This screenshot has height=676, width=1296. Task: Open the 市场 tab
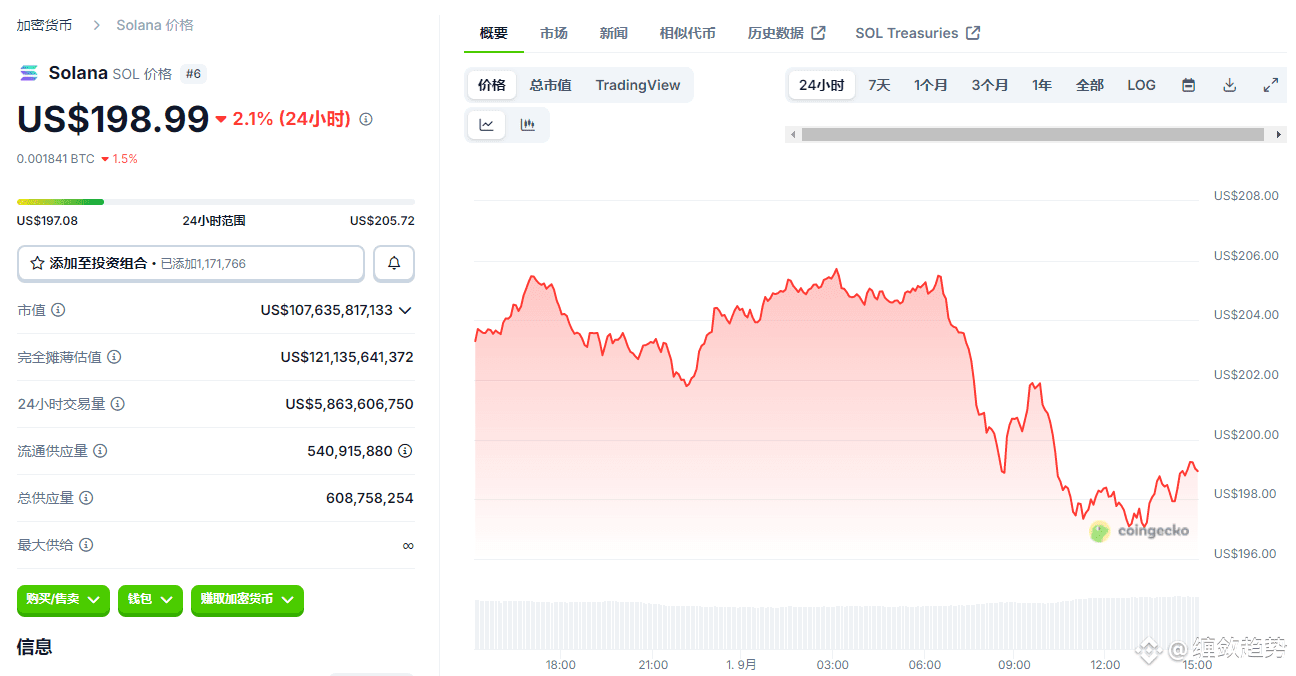tap(554, 33)
